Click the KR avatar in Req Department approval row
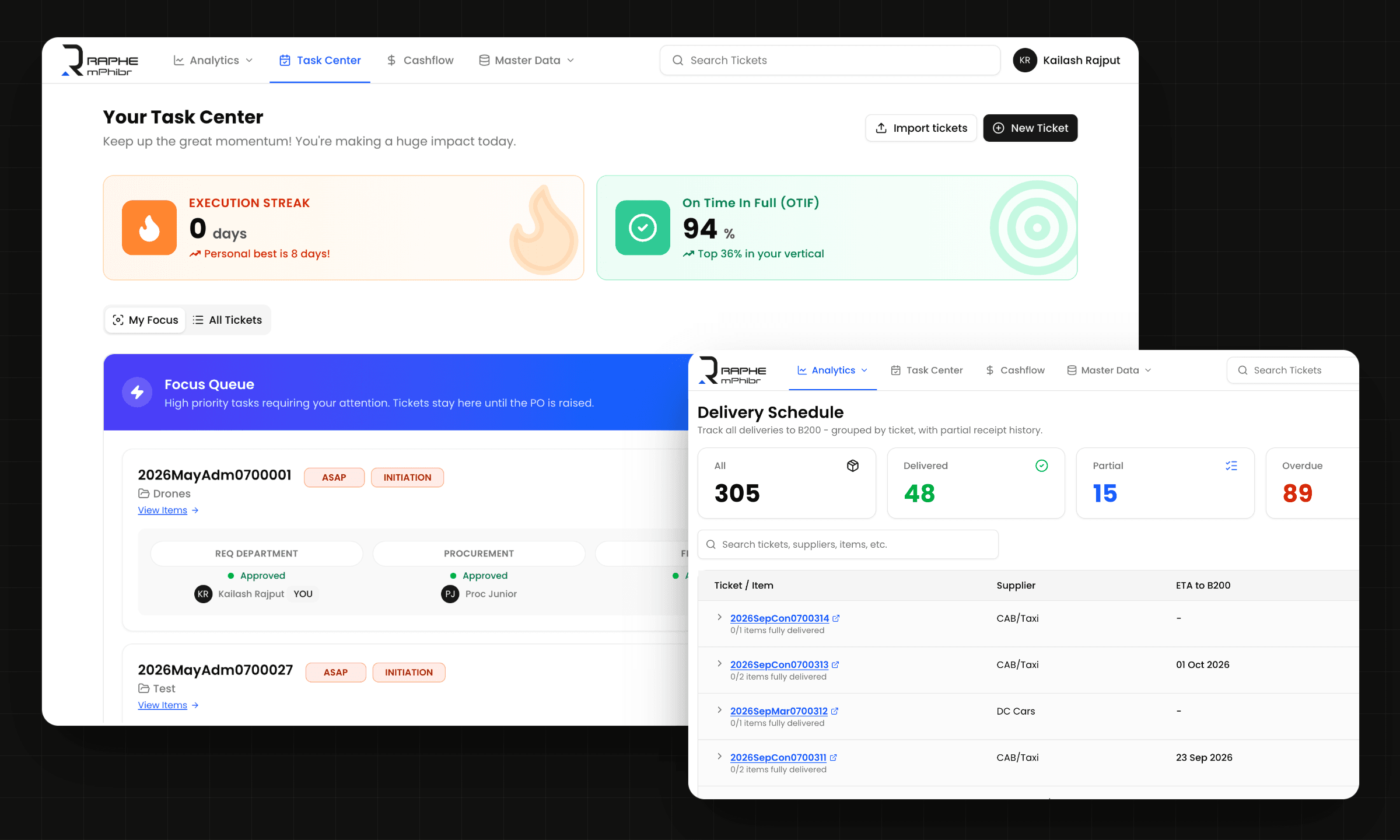This screenshot has width=1400, height=840. [203, 594]
